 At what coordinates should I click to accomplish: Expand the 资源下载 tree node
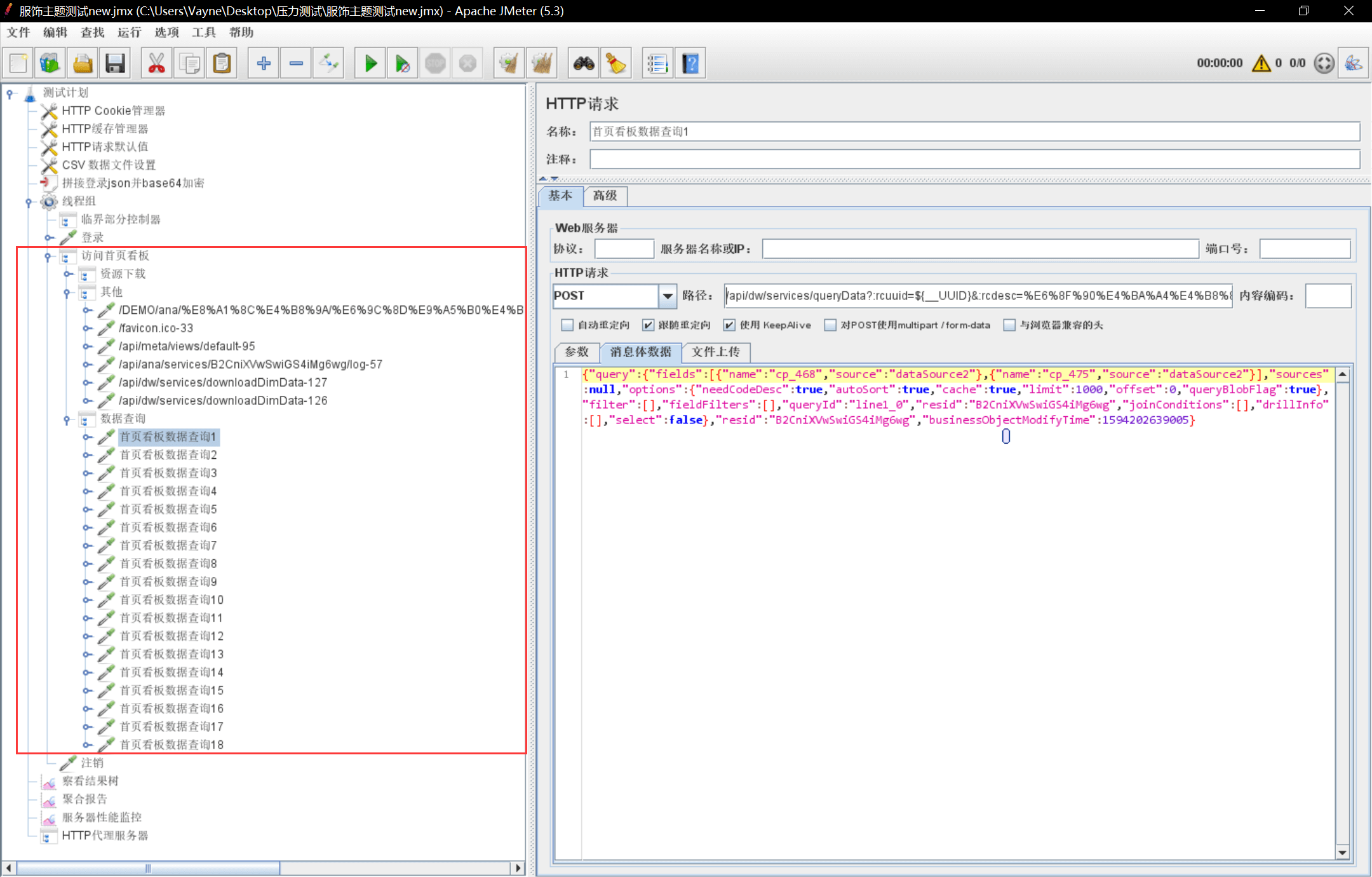pos(67,275)
